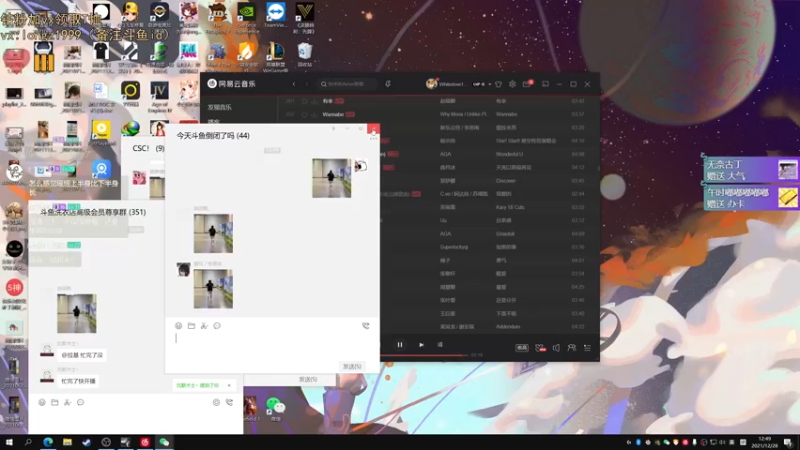This screenshot has width=800, height=450.
Task: Open the three-dots menu in 今天斗鱼倒闭了吗 chat
Action: (373, 138)
